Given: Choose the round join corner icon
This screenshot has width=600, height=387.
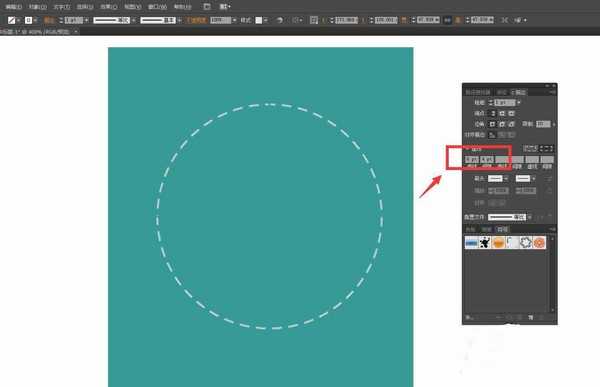Looking at the screenshot, I should pos(502,124).
